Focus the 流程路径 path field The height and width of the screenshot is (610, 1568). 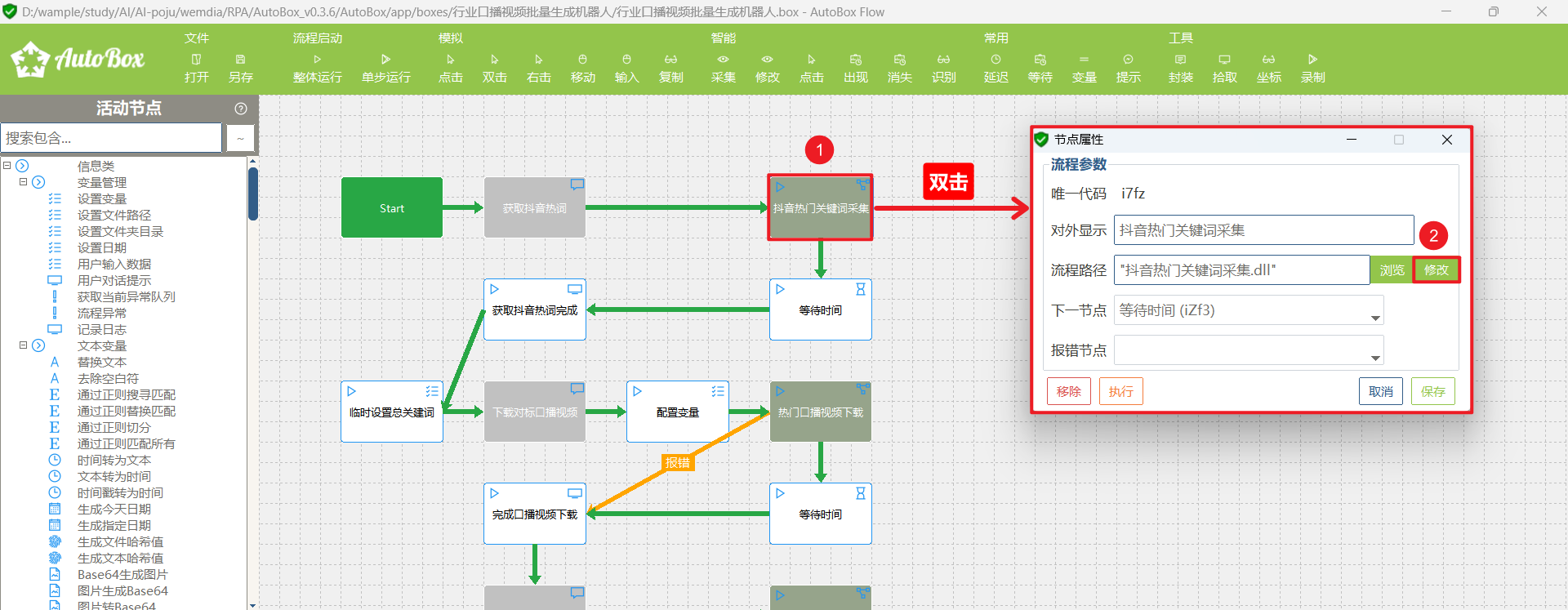(x=1241, y=270)
